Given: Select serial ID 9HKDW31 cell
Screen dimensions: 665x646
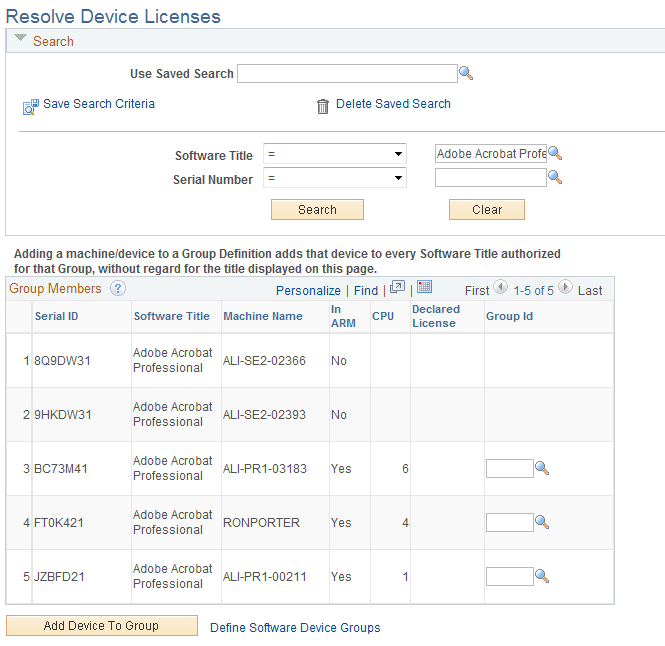Looking at the screenshot, I should [63, 414].
